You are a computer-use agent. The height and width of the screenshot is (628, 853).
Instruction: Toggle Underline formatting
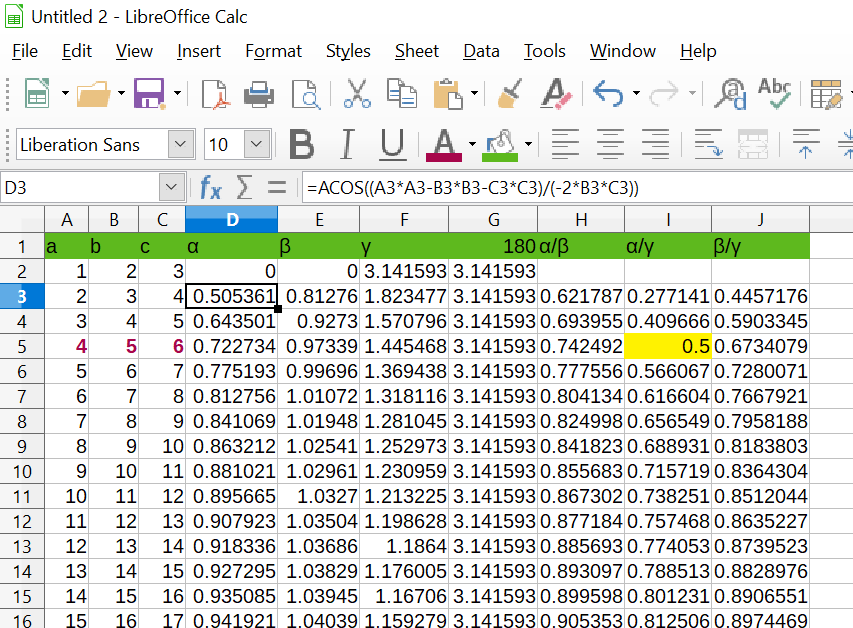(392, 145)
